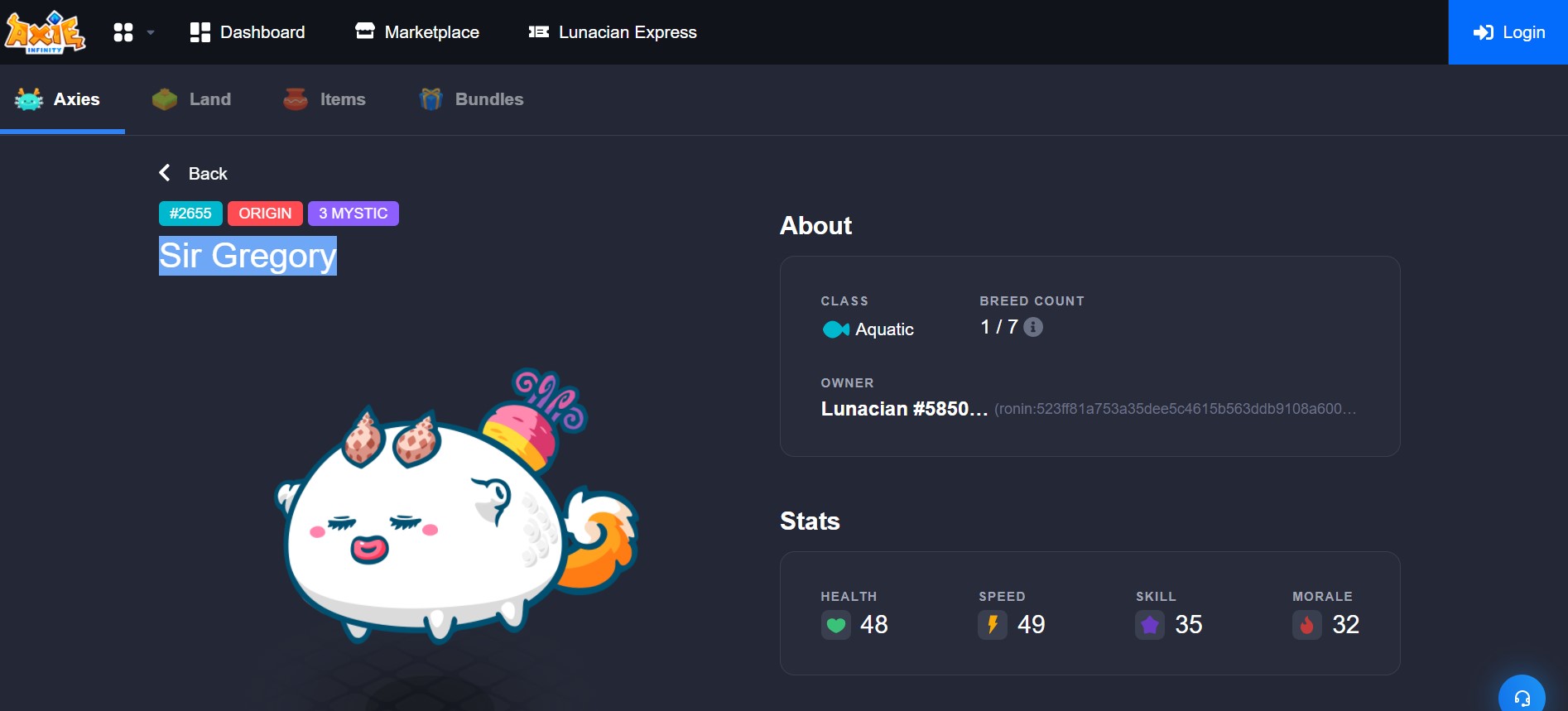Click the Back link text
The width and height of the screenshot is (1568, 711).
coord(208,174)
